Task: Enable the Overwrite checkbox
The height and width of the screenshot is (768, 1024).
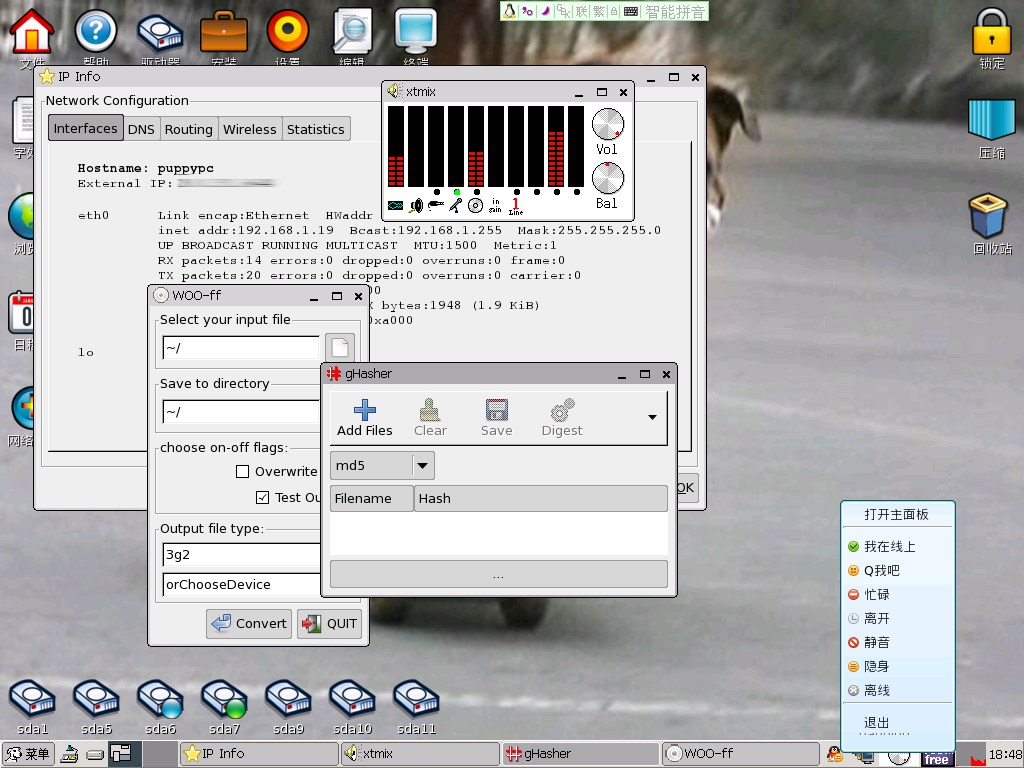Action: point(242,472)
